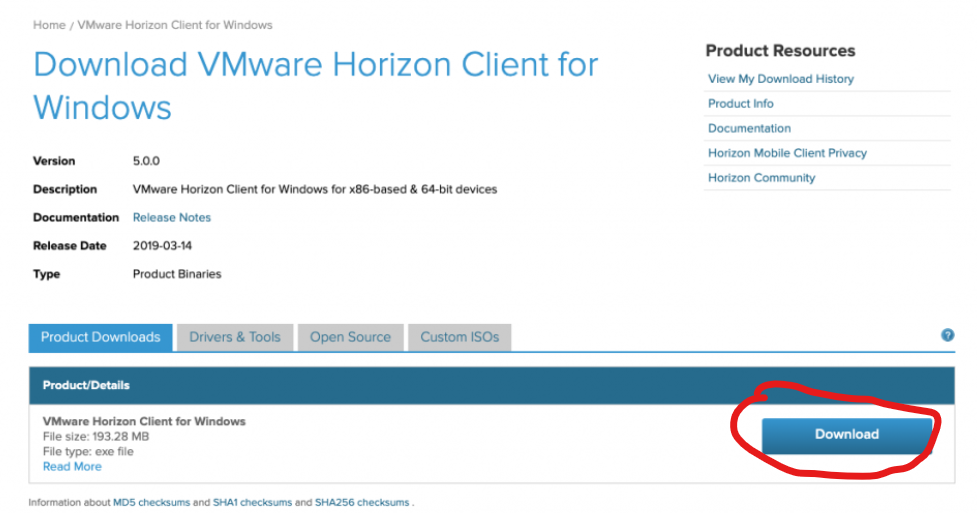The image size is (977, 513).
Task: Switch to the Product Downloads tab
Action: point(100,337)
